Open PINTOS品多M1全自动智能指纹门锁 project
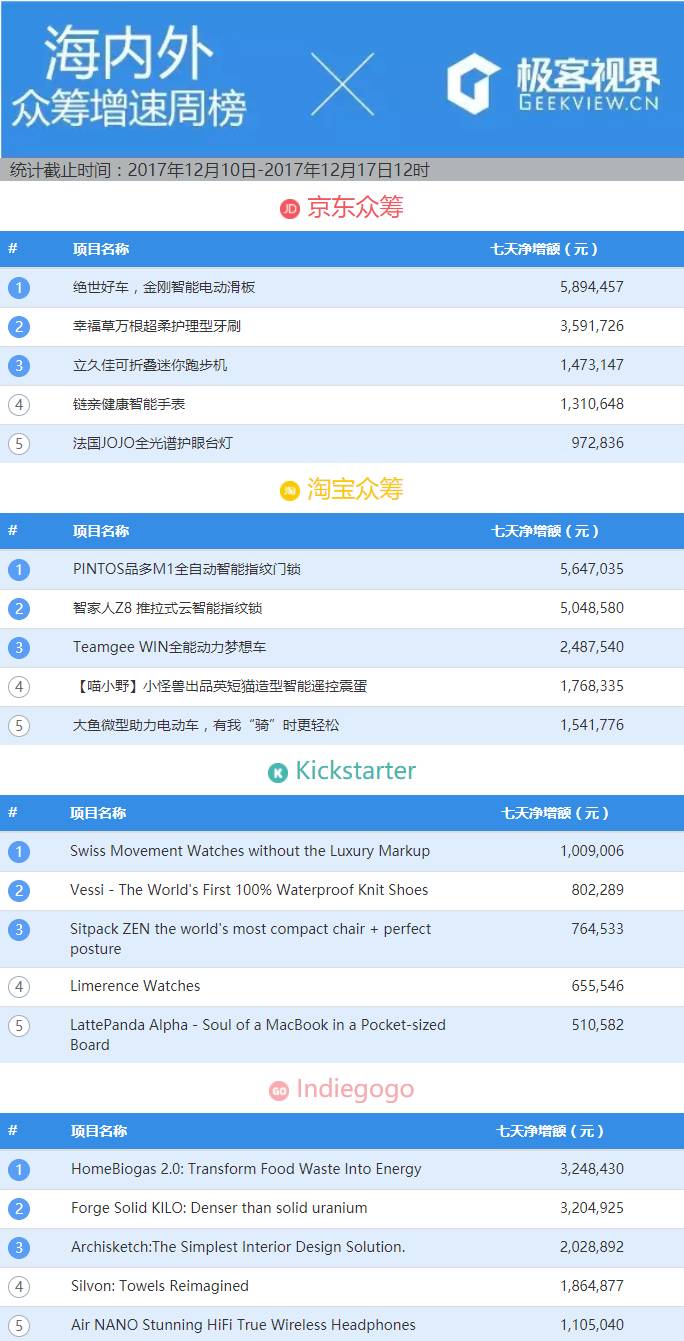Viewport: 684px width, 1341px height. pyautogui.click(x=187, y=569)
